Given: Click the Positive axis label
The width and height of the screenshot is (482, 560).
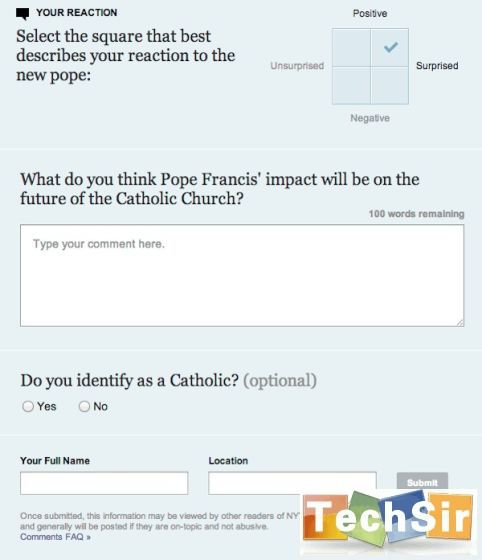Looking at the screenshot, I should [x=370, y=14].
